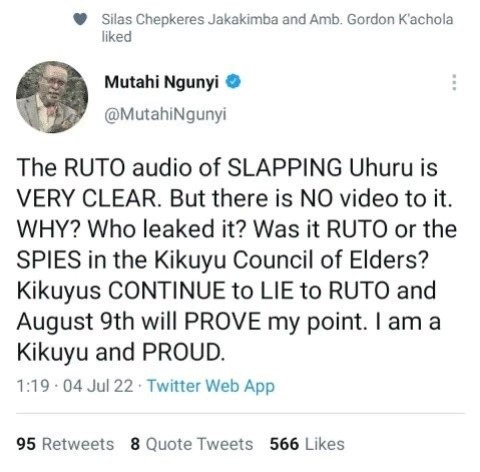Click the 04 Jul 22 date
This screenshot has width=480, height=472.
[x=98, y=386]
